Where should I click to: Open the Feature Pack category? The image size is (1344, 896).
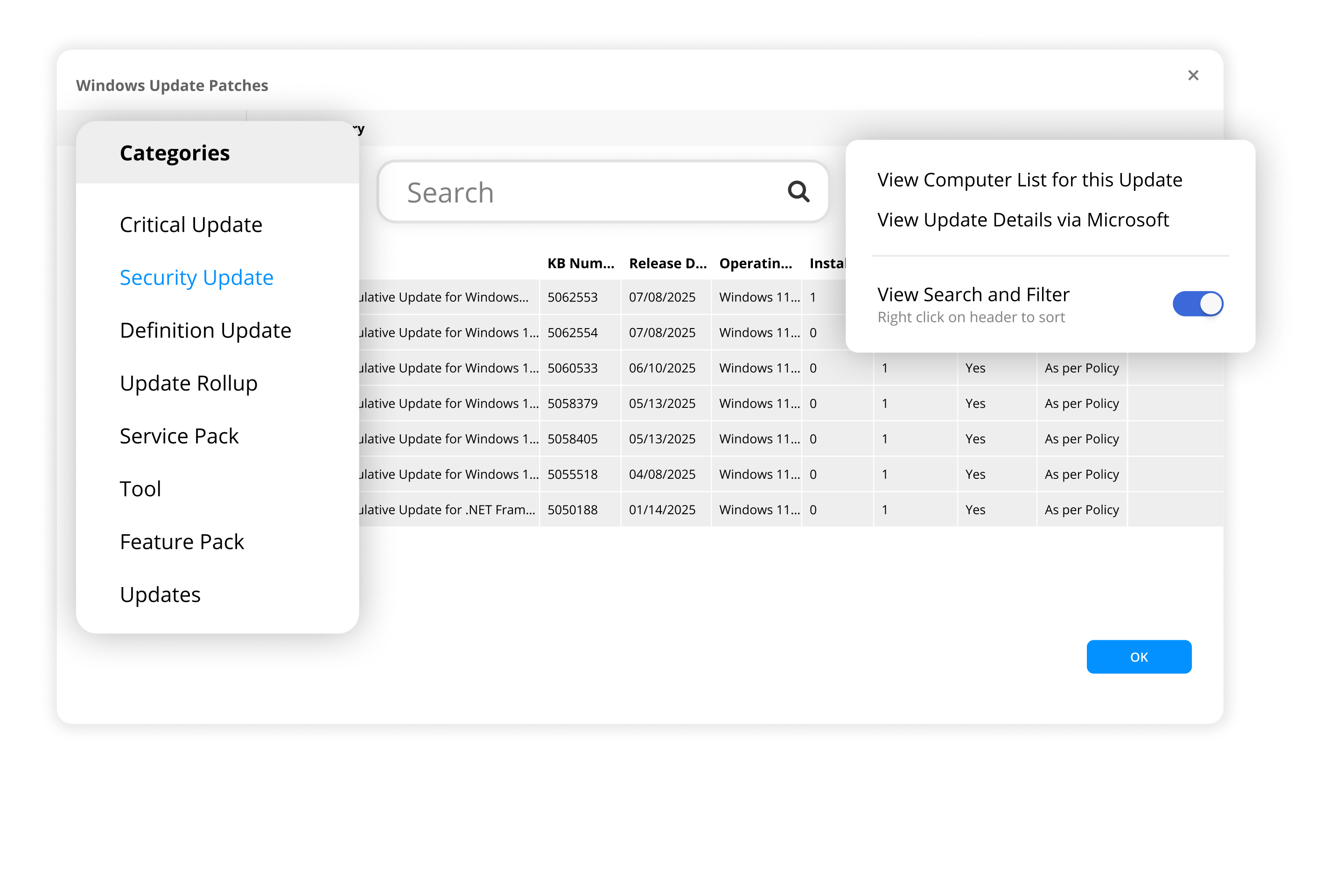[182, 542]
